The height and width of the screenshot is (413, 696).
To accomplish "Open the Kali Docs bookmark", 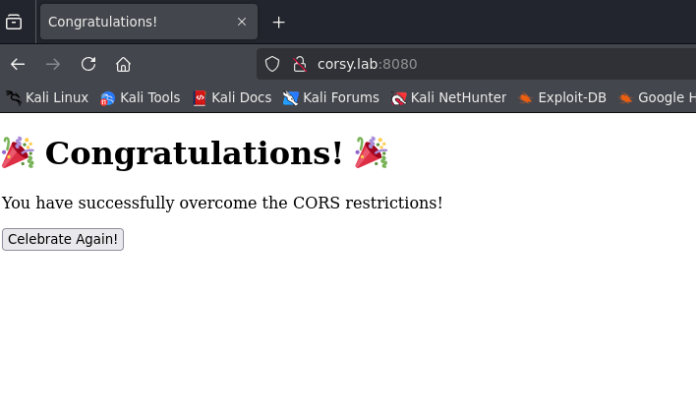I will point(232,97).
